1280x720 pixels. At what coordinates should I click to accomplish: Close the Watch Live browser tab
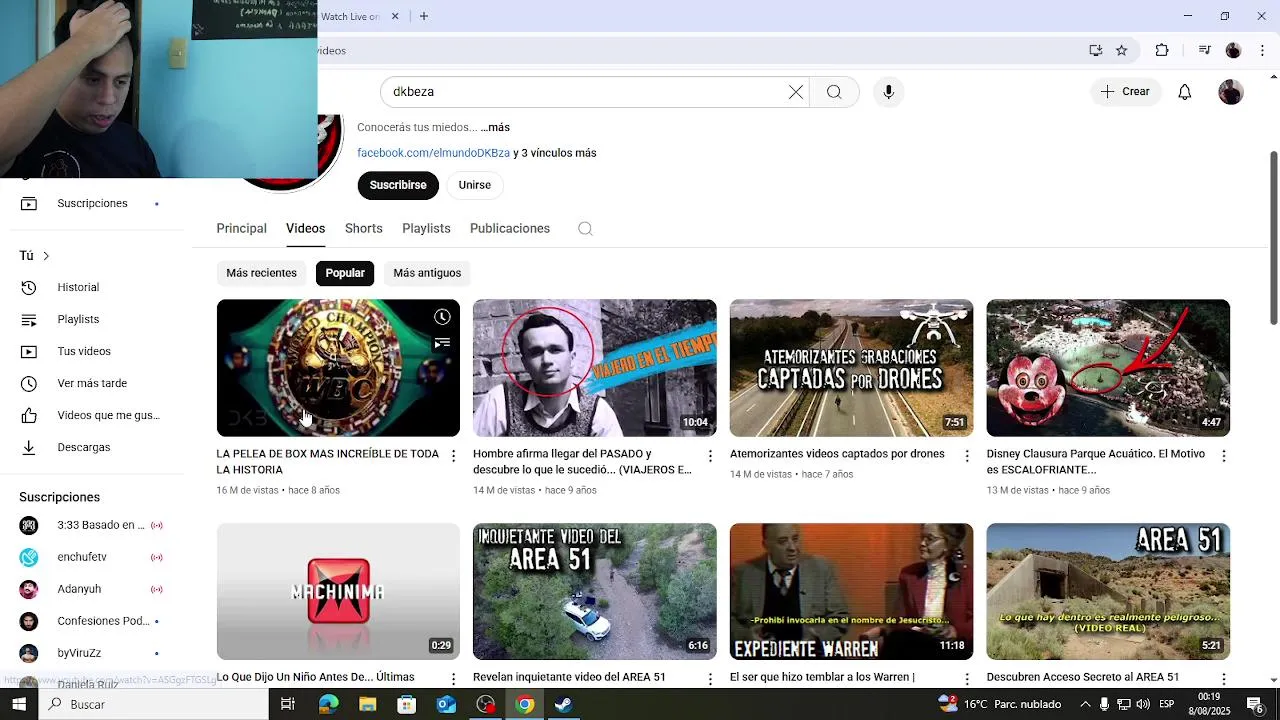[395, 16]
